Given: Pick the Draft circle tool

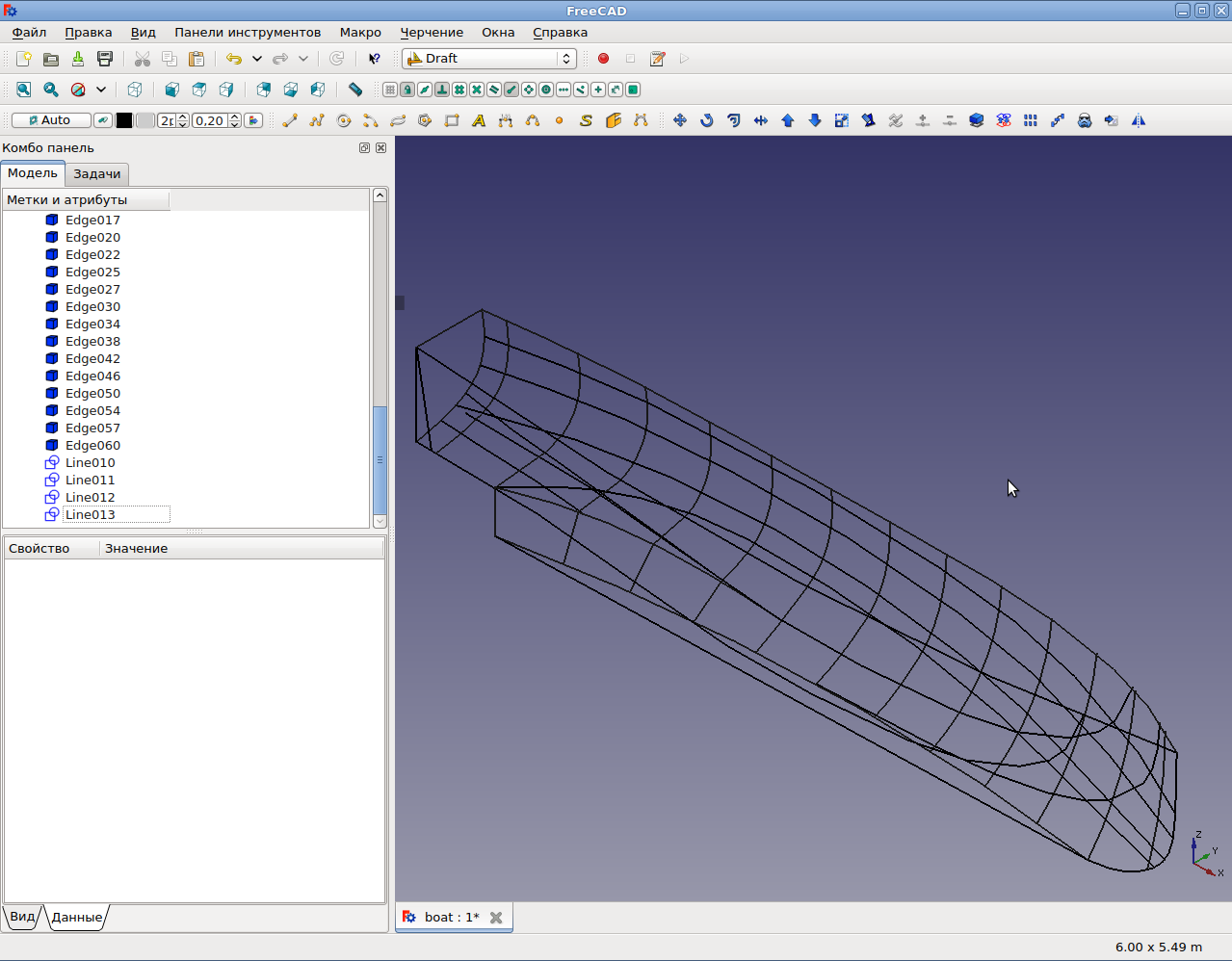Looking at the screenshot, I should coord(344,120).
